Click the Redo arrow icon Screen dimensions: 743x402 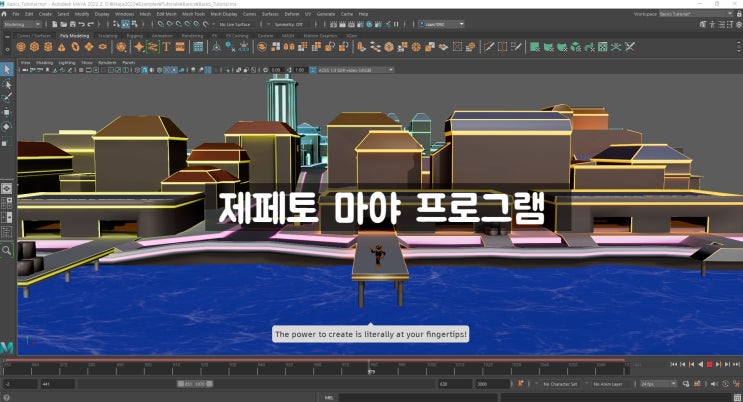point(91,24)
